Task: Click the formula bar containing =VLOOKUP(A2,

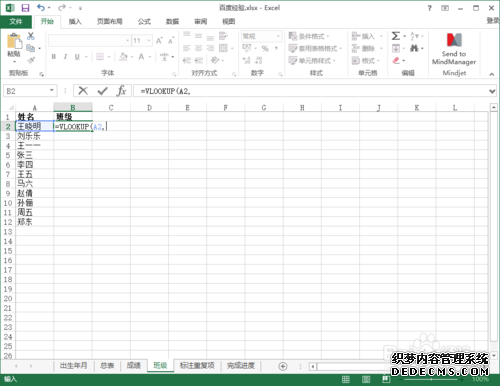Action: [310, 91]
